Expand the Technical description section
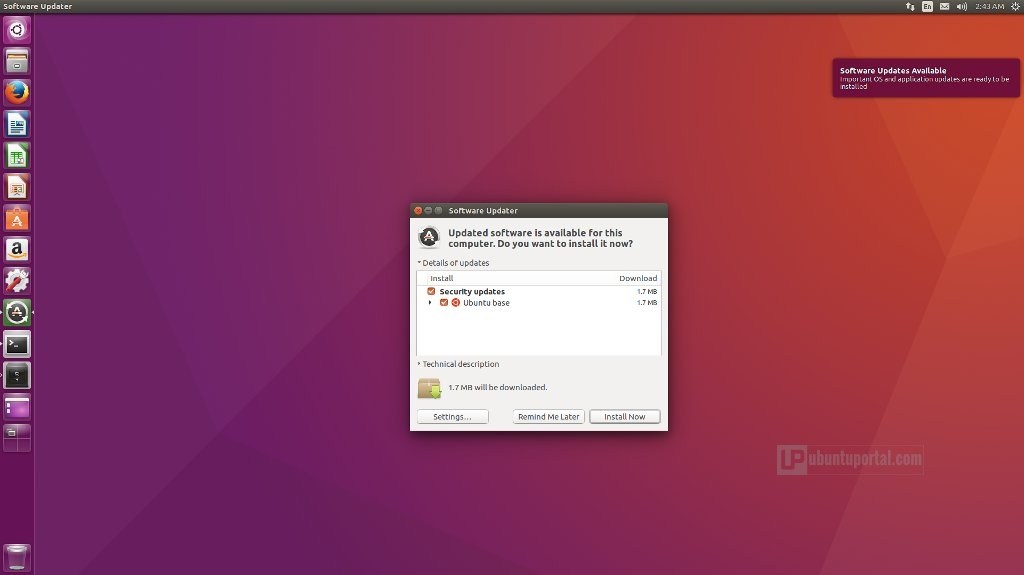The width and height of the screenshot is (1024, 575). click(458, 364)
